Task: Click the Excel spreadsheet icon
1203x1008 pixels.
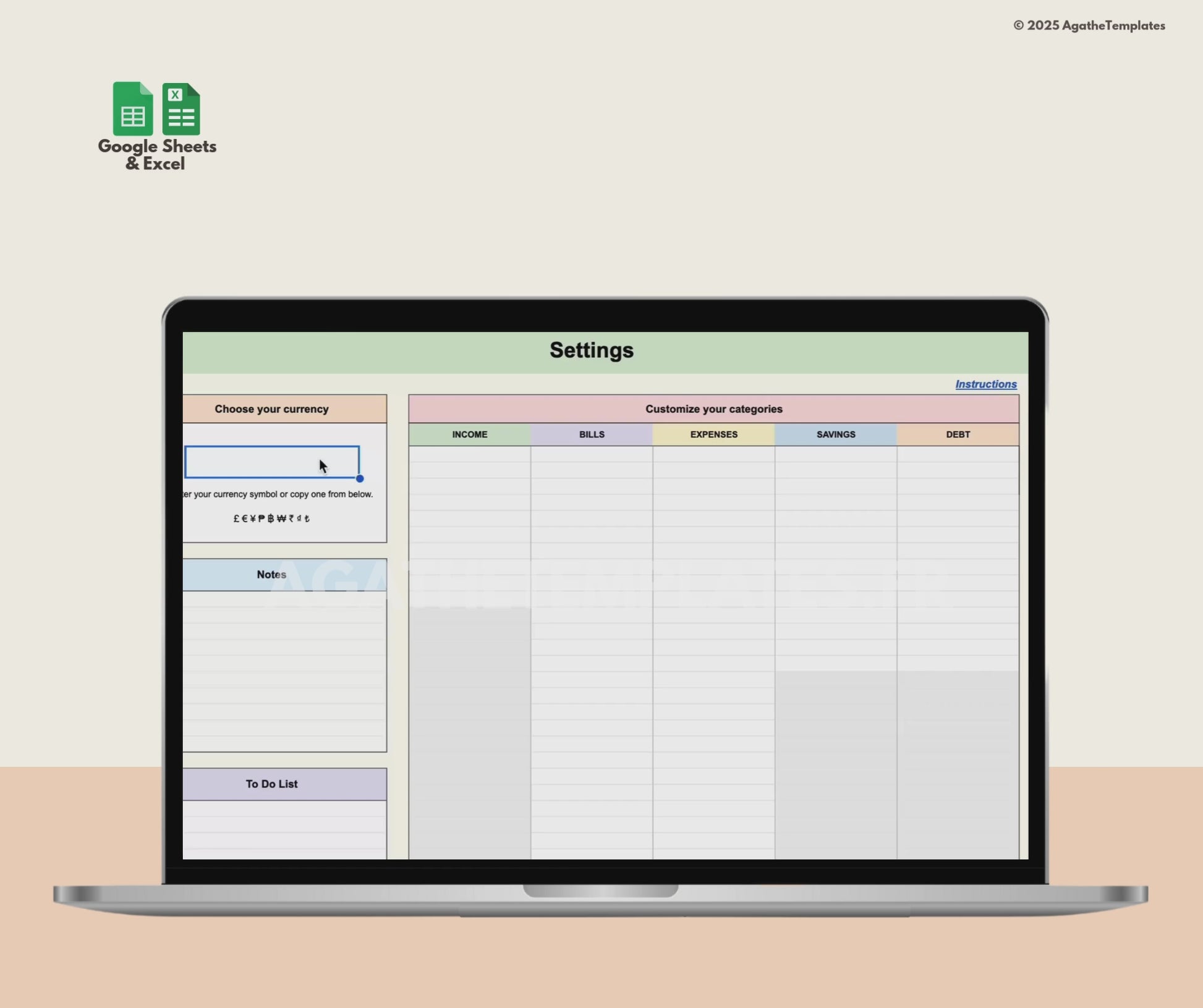Action: (181, 109)
